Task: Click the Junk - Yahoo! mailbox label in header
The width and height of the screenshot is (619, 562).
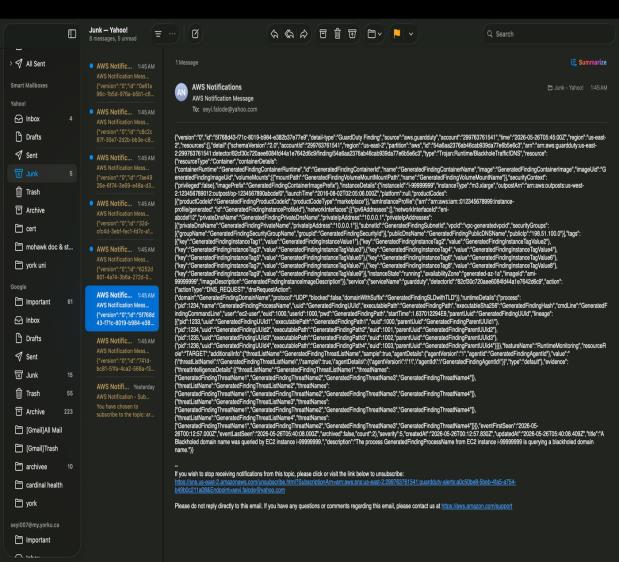Action: point(565,88)
